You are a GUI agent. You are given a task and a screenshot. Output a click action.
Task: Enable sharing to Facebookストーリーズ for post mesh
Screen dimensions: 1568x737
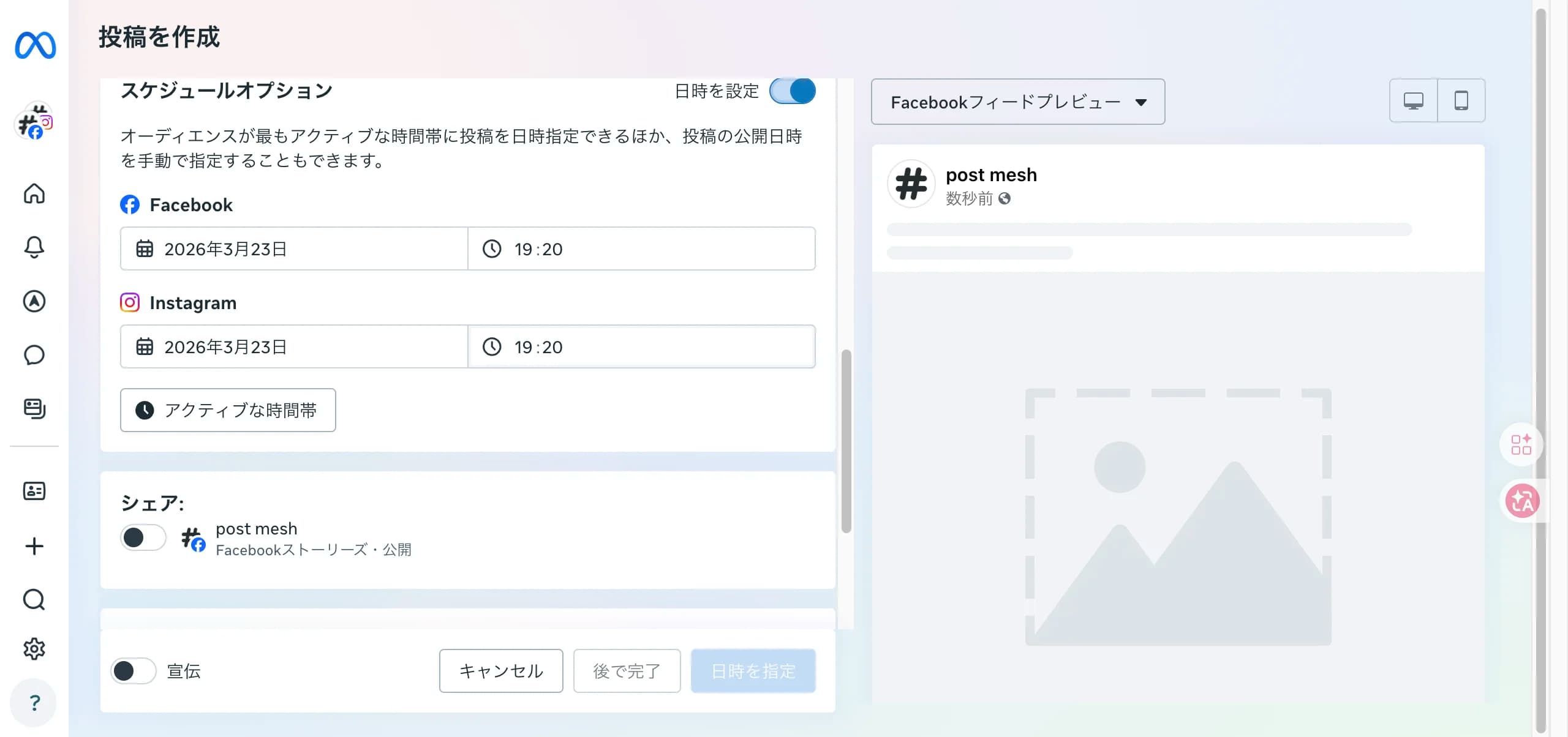pos(143,537)
